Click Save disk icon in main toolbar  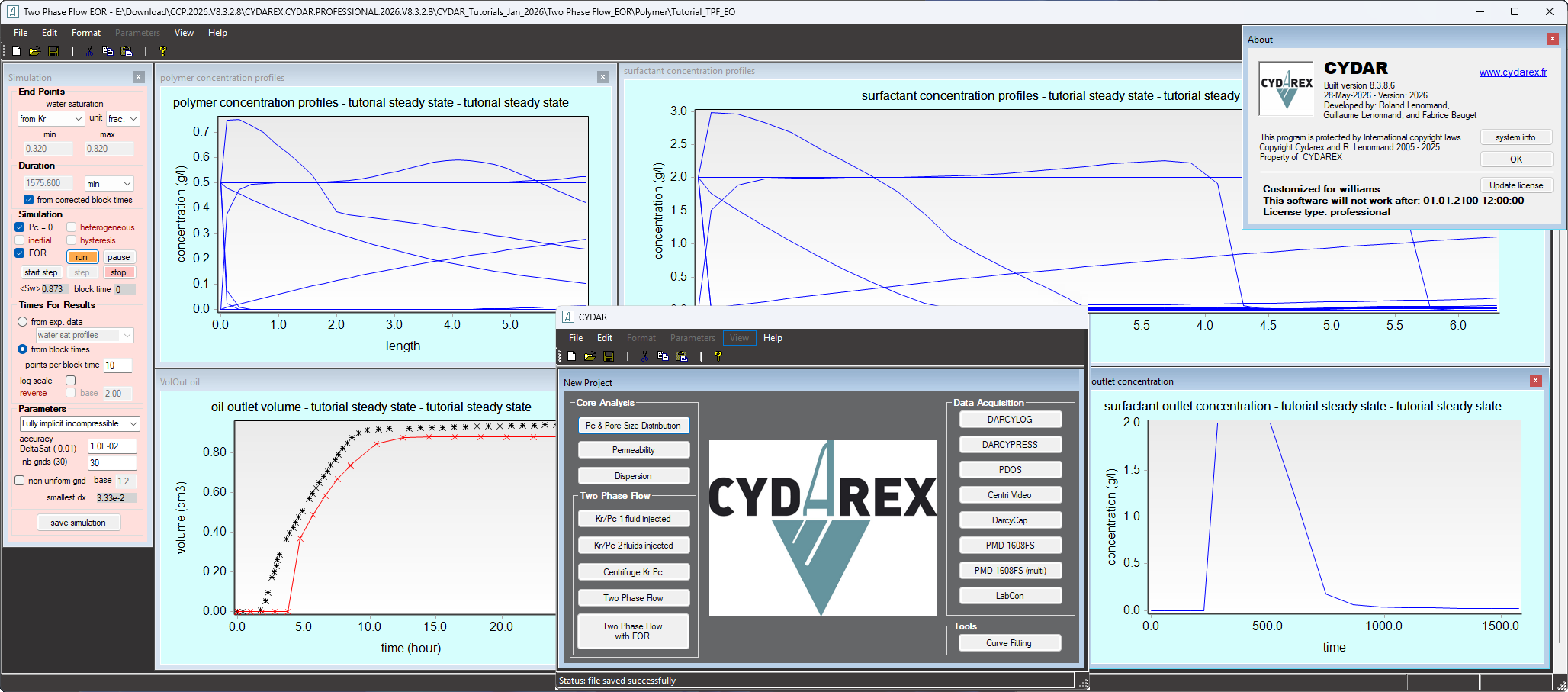pos(53,51)
